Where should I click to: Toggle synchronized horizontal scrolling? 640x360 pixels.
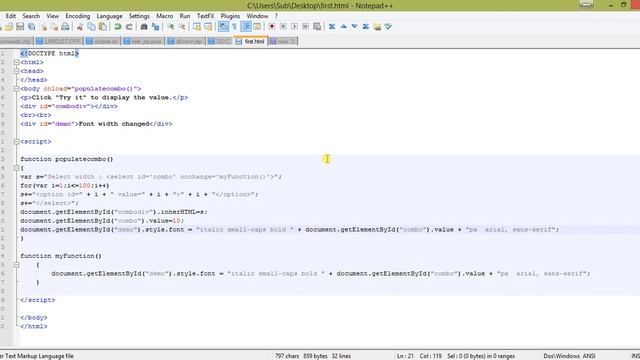(208, 27)
